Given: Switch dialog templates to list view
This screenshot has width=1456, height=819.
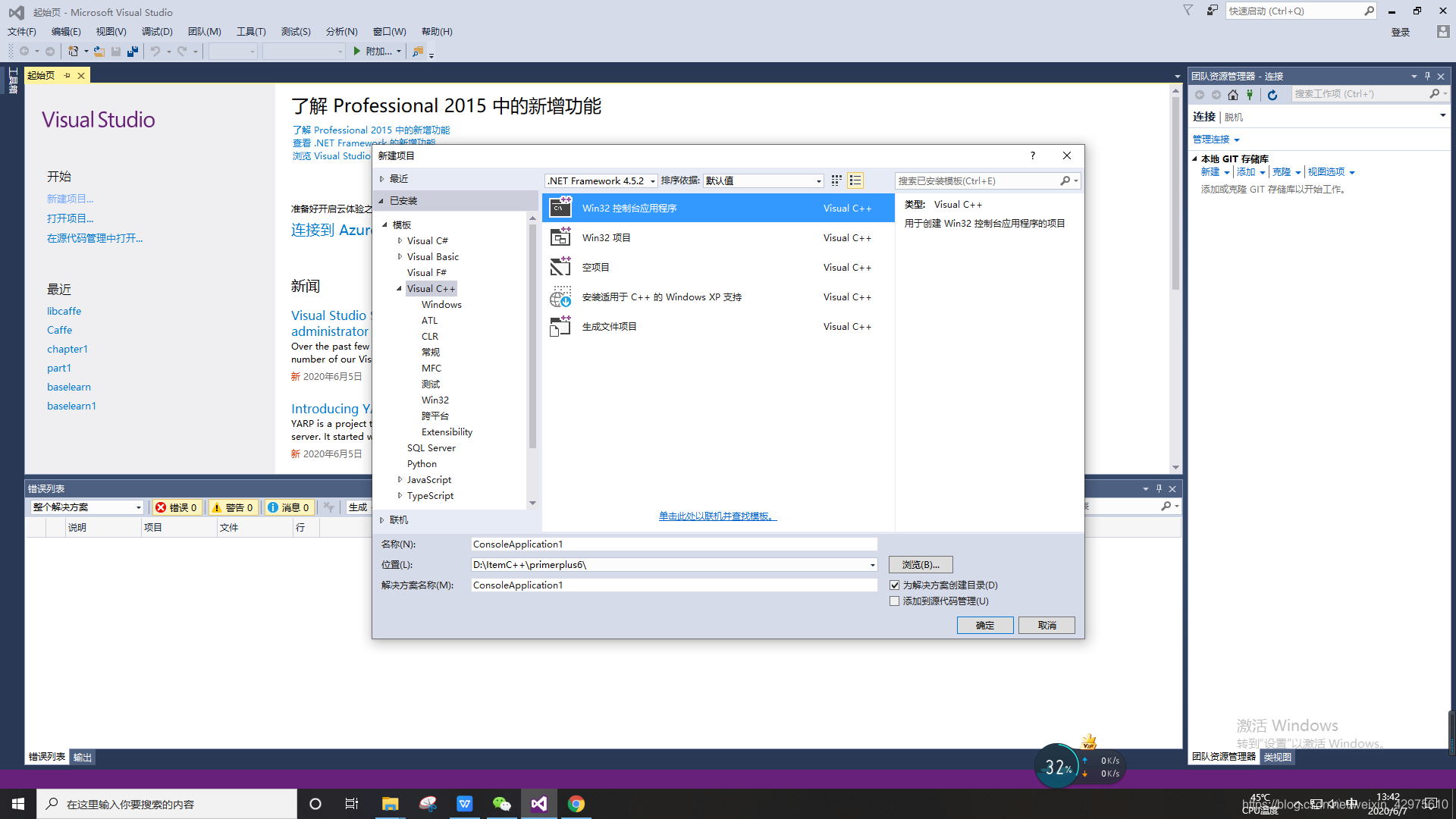Looking at the screenshot, I should pos(855,180).
